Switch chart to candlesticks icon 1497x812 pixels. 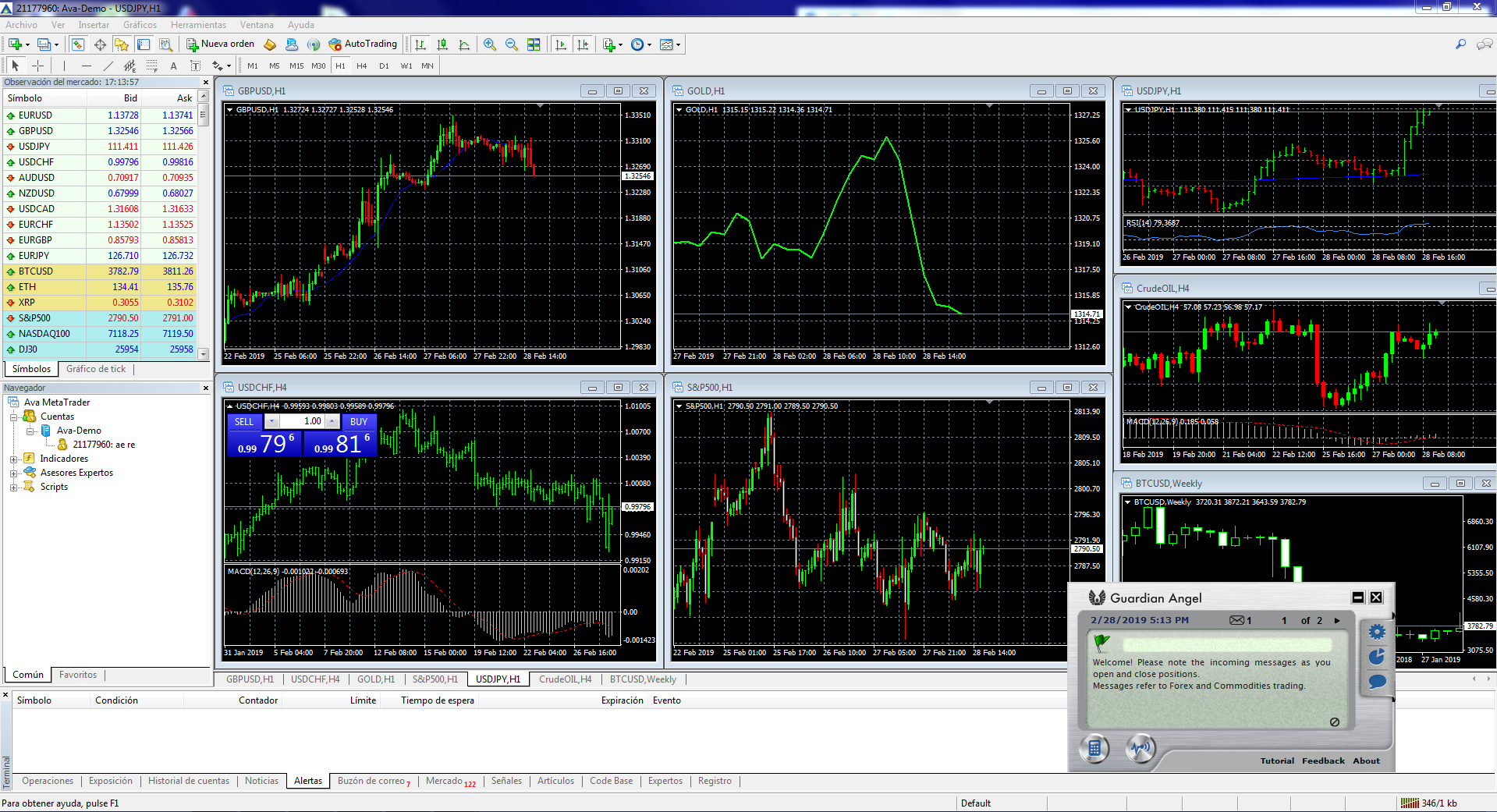(442, 44)
